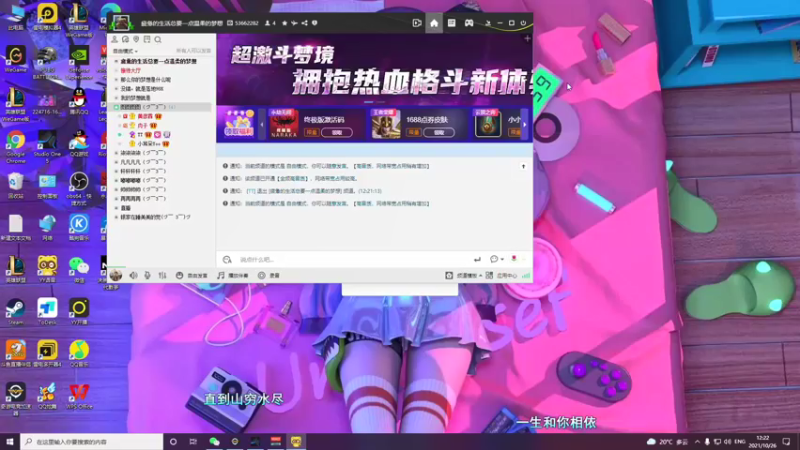Viewport: 800px width, 450px height.
Task: Click the send enter-arrow icon in chat bar
Action: (477, 259)
